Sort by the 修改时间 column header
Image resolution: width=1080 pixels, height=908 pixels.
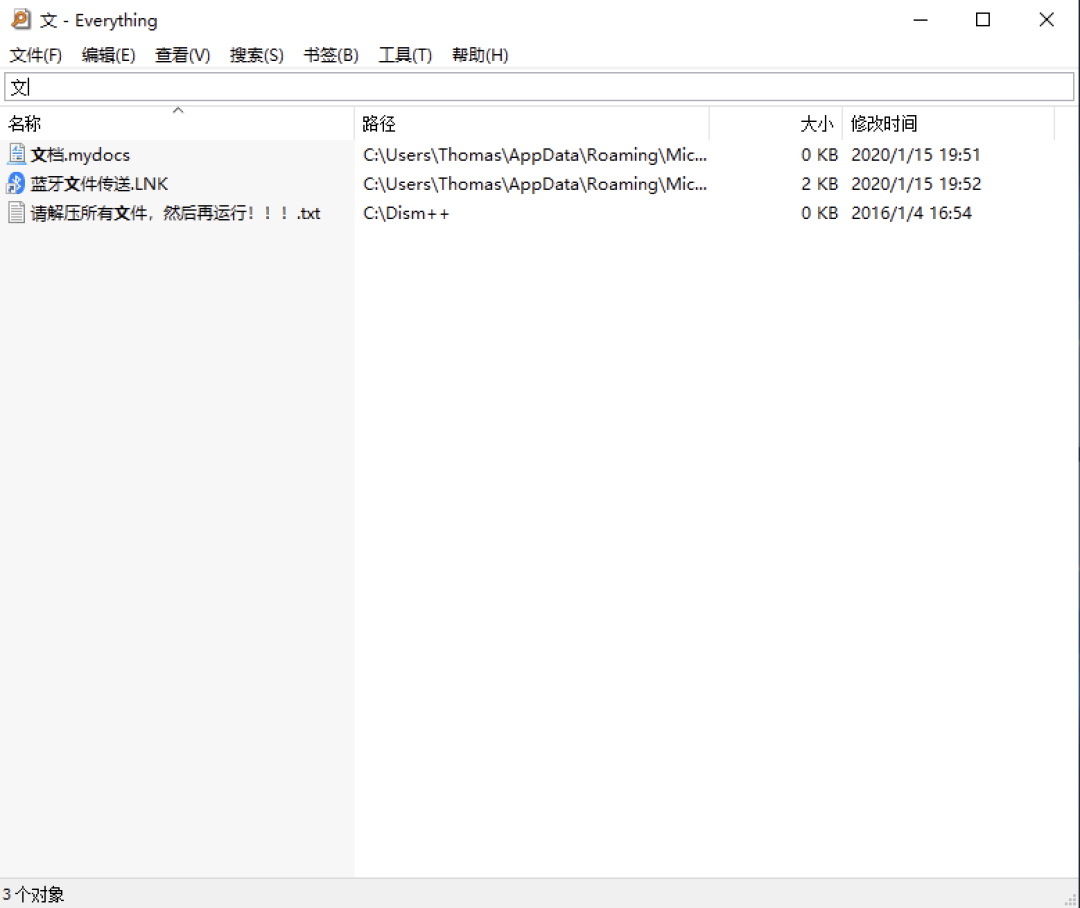(948, 123)
